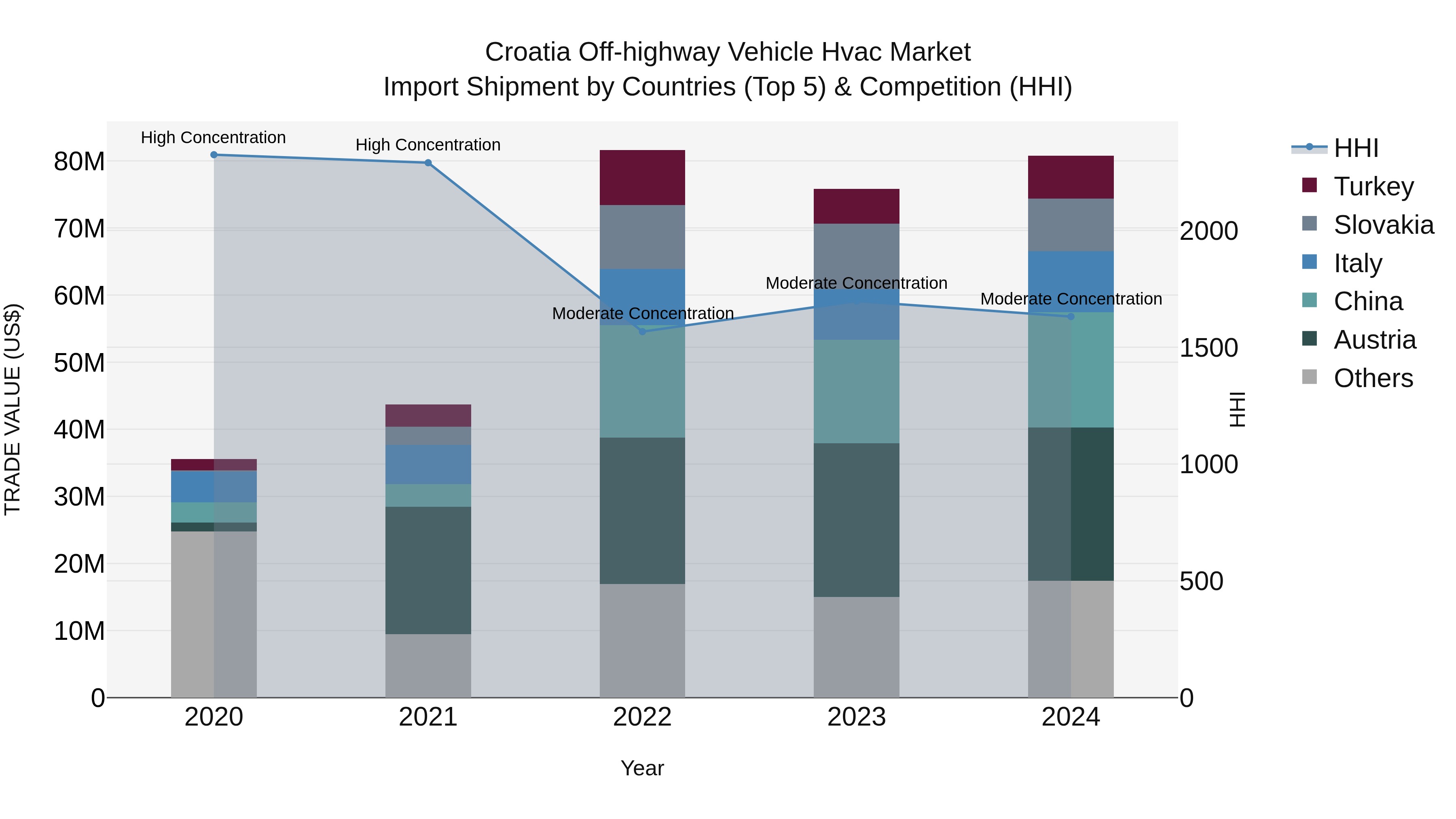Toggle the HHI legend entry

pyautogui.click(x=1335, y=148)
